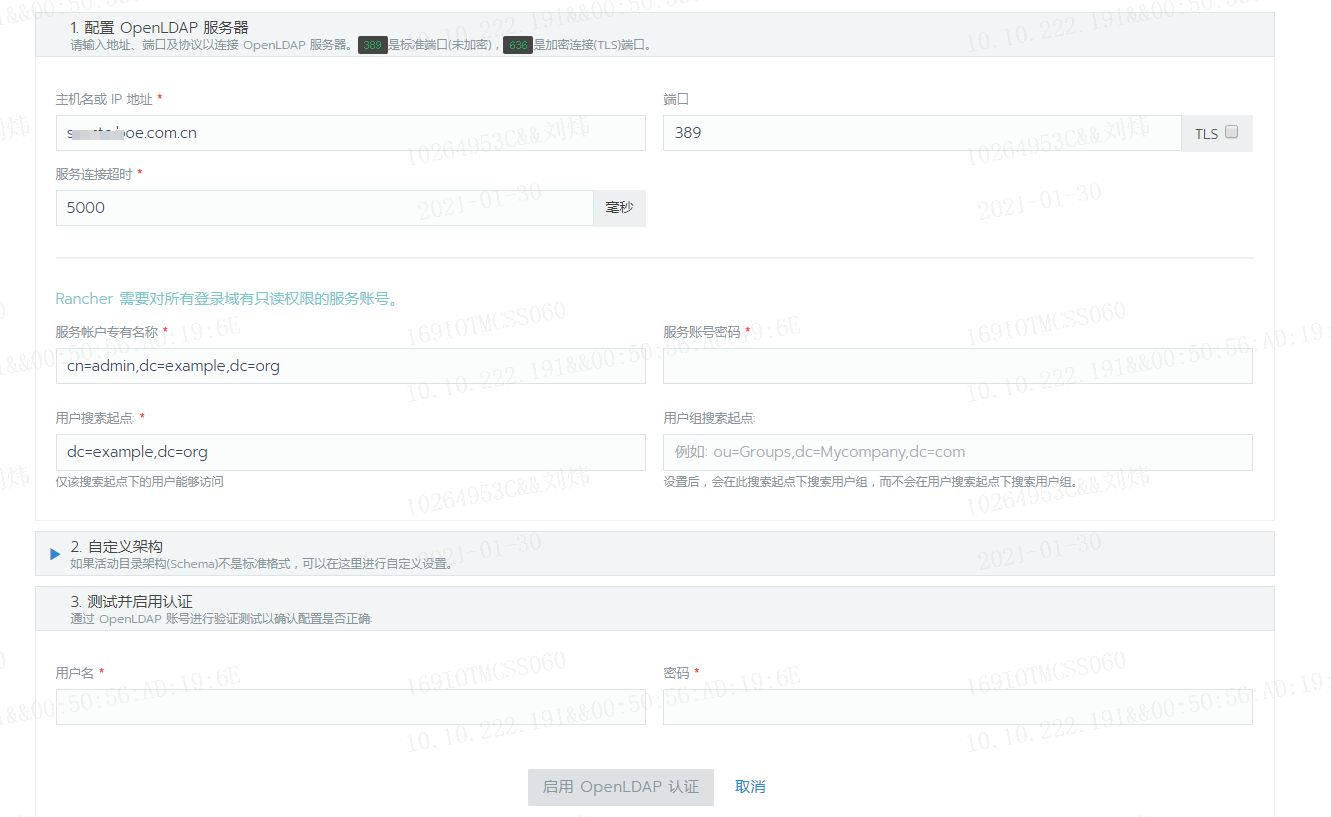This screenshot has width=1331, height=817.
Task: Enable the TLS checkbox next to port
Action: pos(1231,132)
